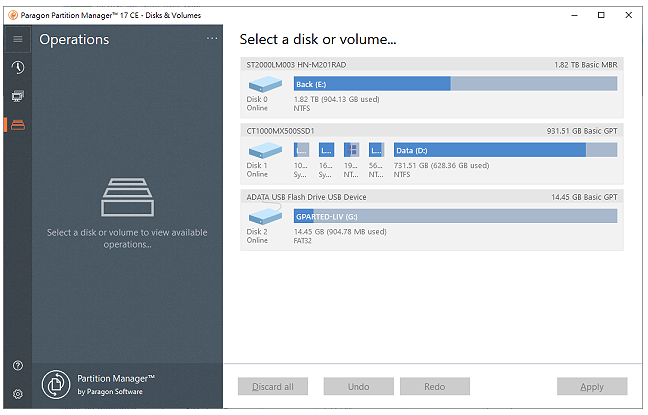Click the 931.51 GB Basic GPT label
This screenshot has height=415, width=648.
pos(582,131)
